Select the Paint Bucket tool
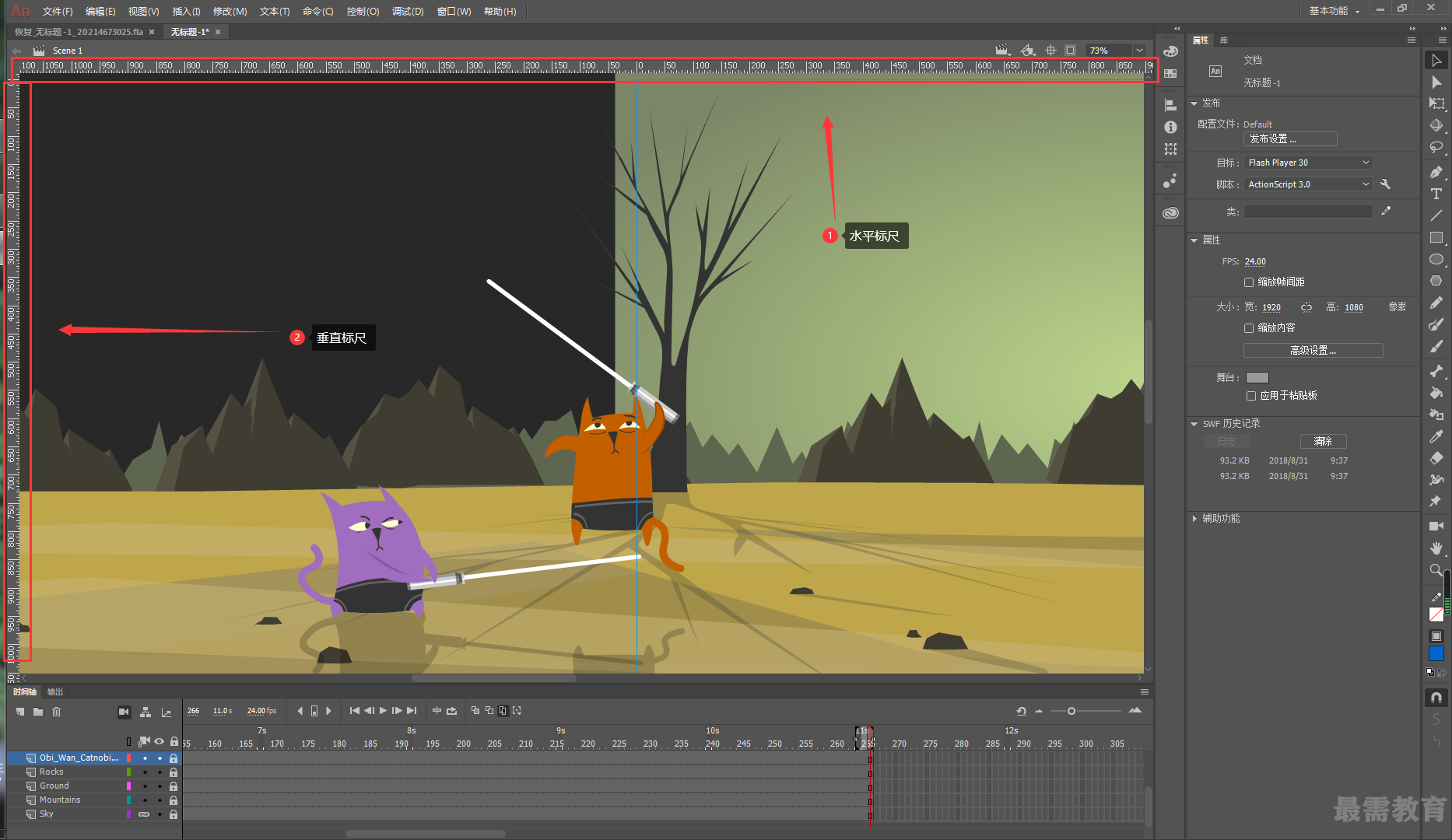The width and height of the screenshot is (1452, 840). (x=1436, y=393)
